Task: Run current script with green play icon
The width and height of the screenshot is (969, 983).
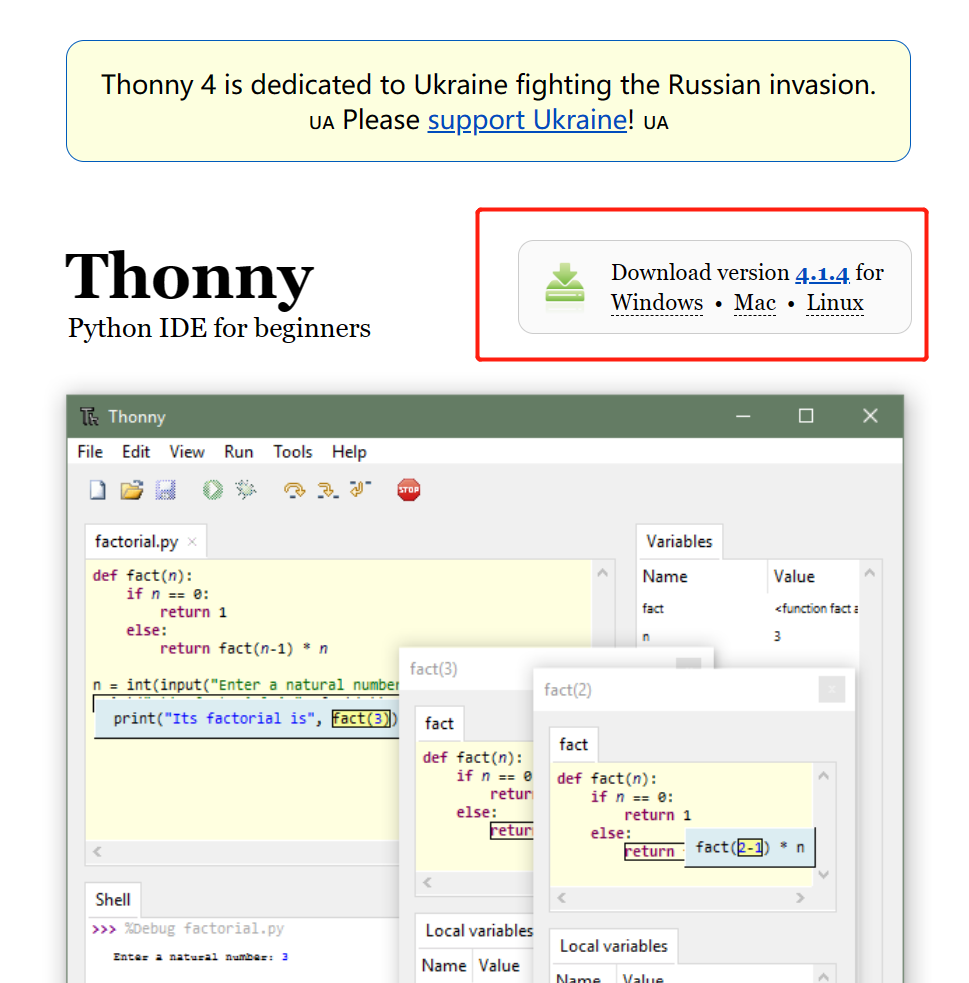Action: pyautogui.click(x=212, y=490)
